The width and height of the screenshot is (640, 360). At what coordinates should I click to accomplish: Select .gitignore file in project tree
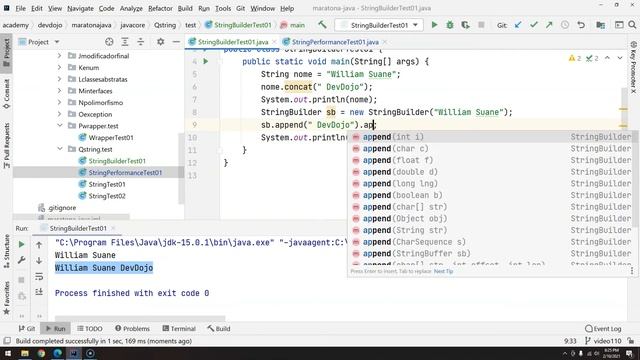point(62,208)
